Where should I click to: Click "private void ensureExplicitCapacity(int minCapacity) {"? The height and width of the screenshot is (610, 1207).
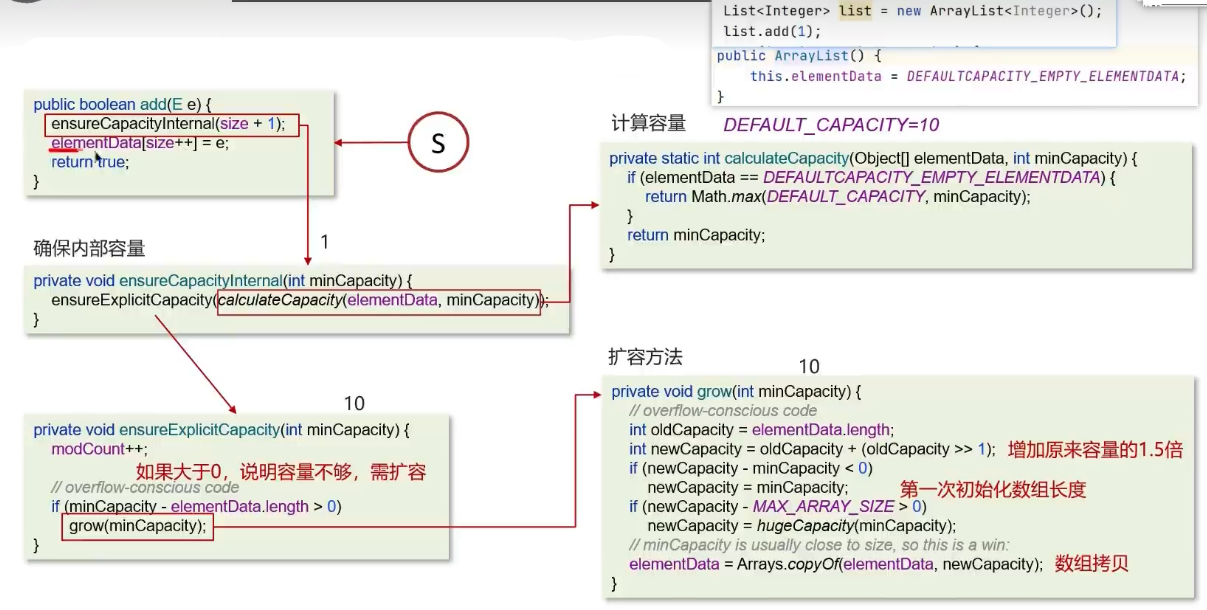point(221,430)
